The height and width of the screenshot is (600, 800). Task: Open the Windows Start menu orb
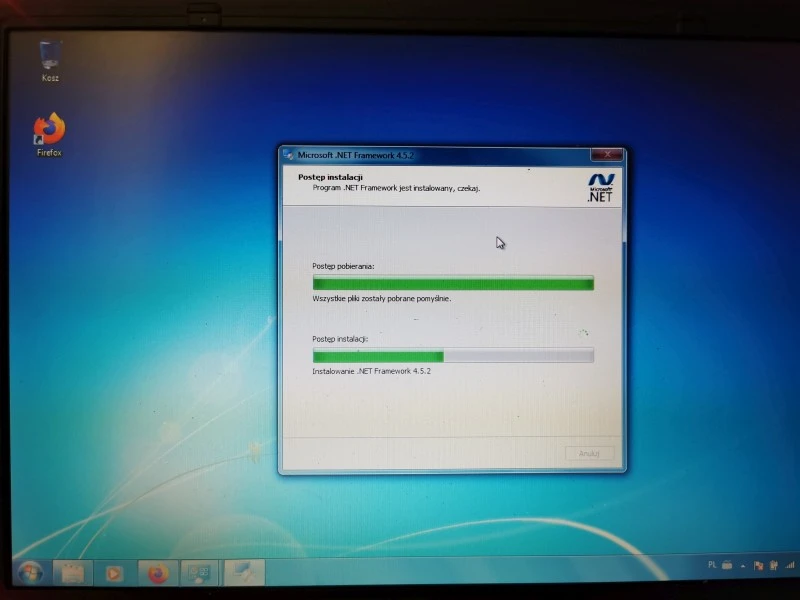(x=29, y=573)
